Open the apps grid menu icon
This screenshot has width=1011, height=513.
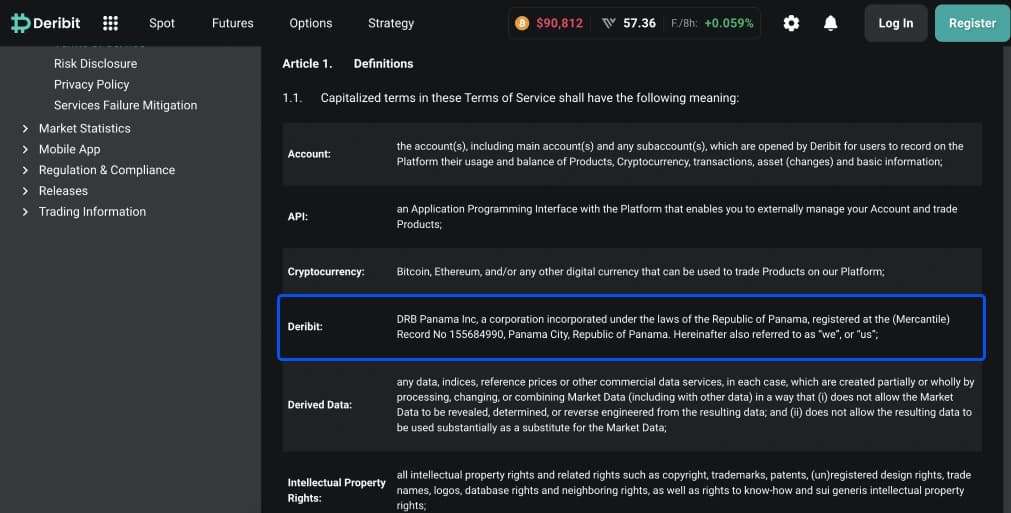pyautogui.click(x=110, y=23)
